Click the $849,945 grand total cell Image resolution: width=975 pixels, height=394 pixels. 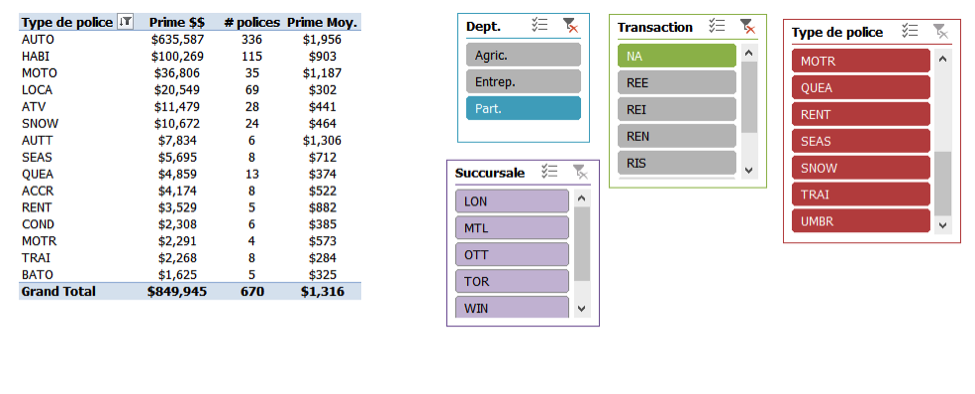point(177,291)
